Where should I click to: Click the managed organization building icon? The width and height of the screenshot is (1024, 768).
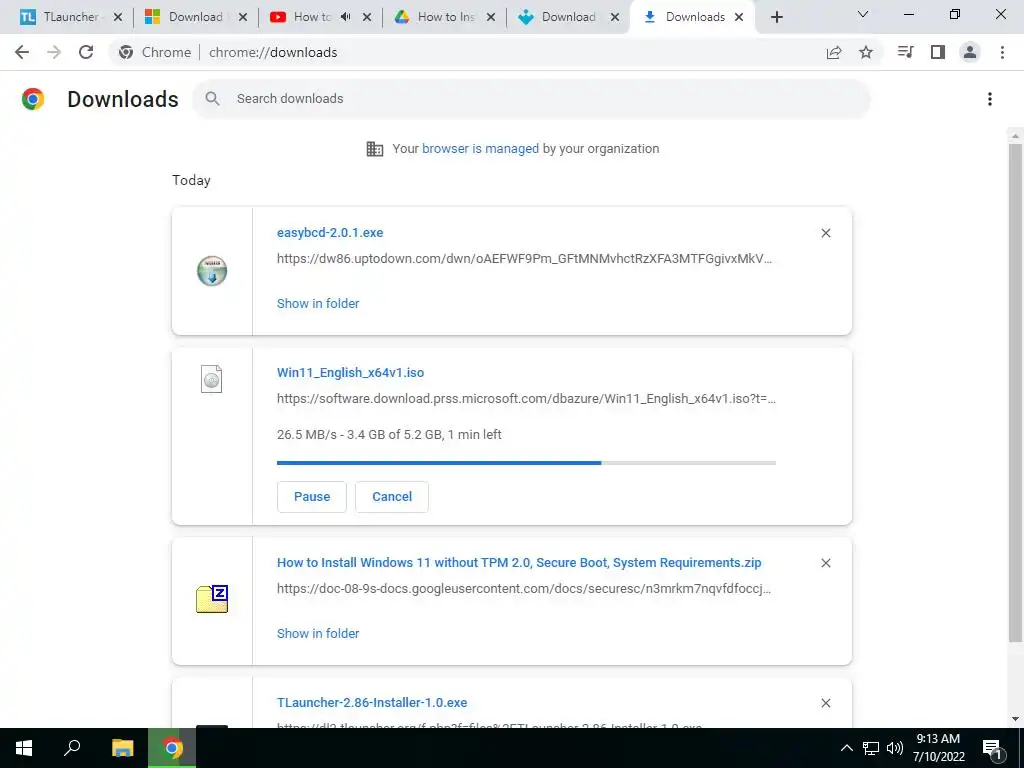[x=375, y=149]
